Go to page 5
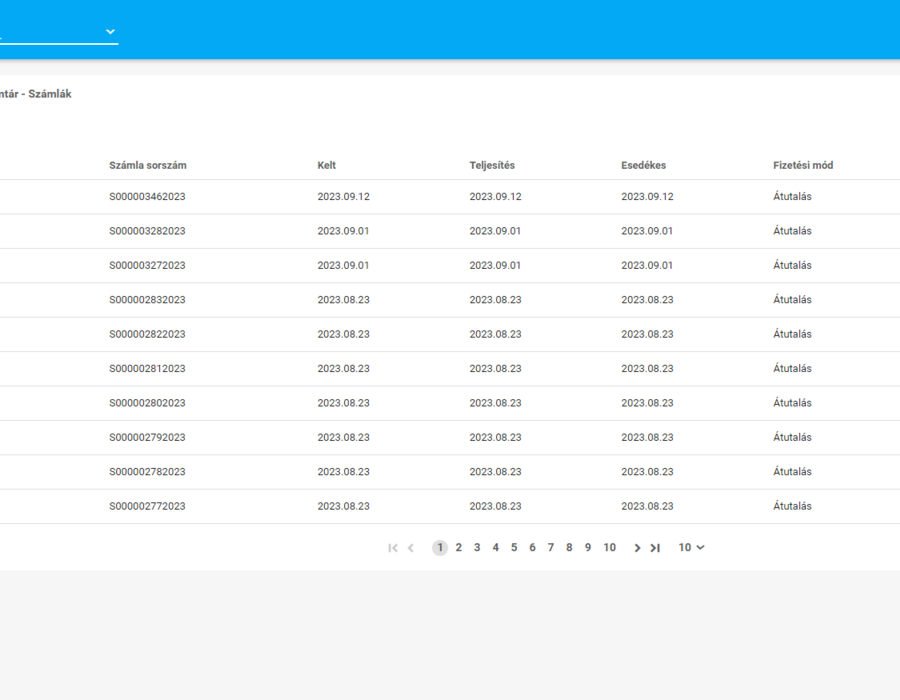 514,547
